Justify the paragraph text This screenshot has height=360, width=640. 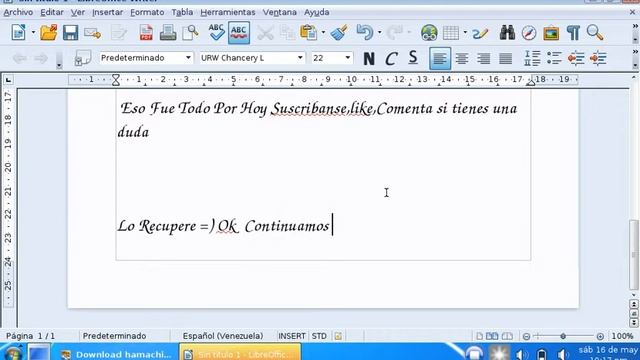click(505, 59)
